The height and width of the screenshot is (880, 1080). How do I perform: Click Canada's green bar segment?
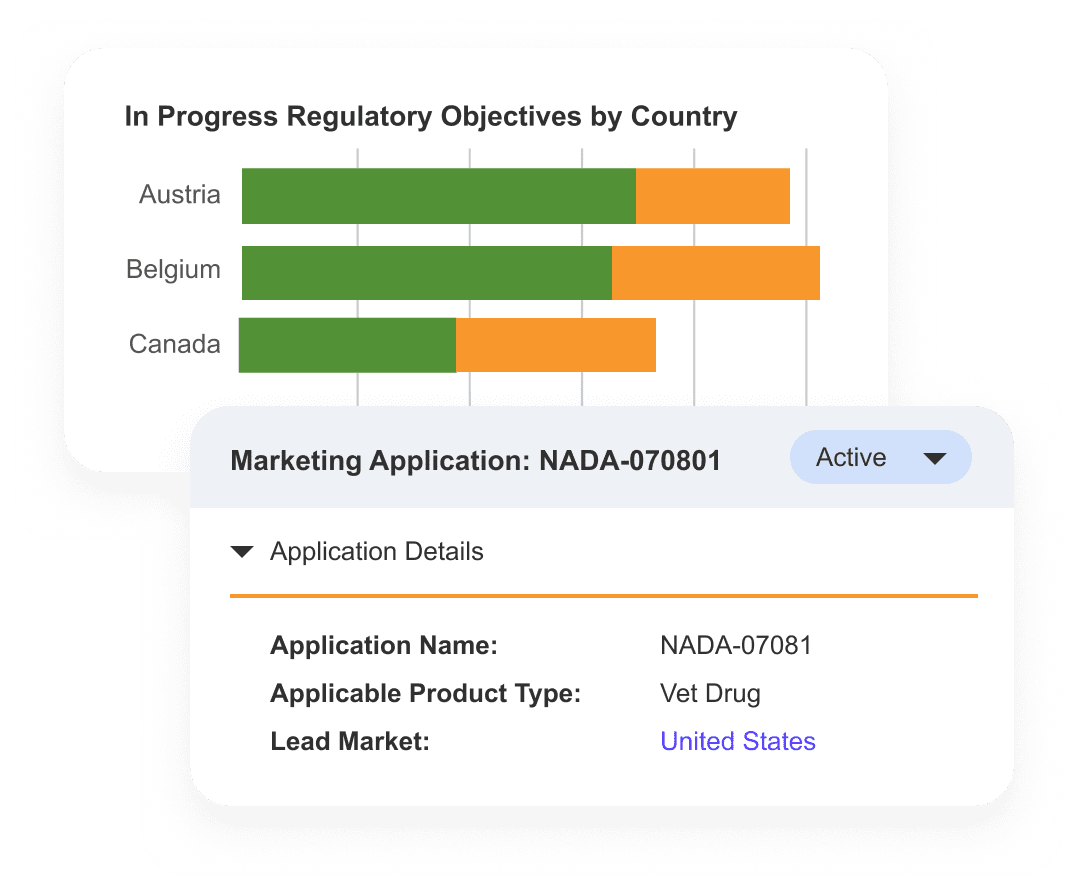[x=347, y=345]
